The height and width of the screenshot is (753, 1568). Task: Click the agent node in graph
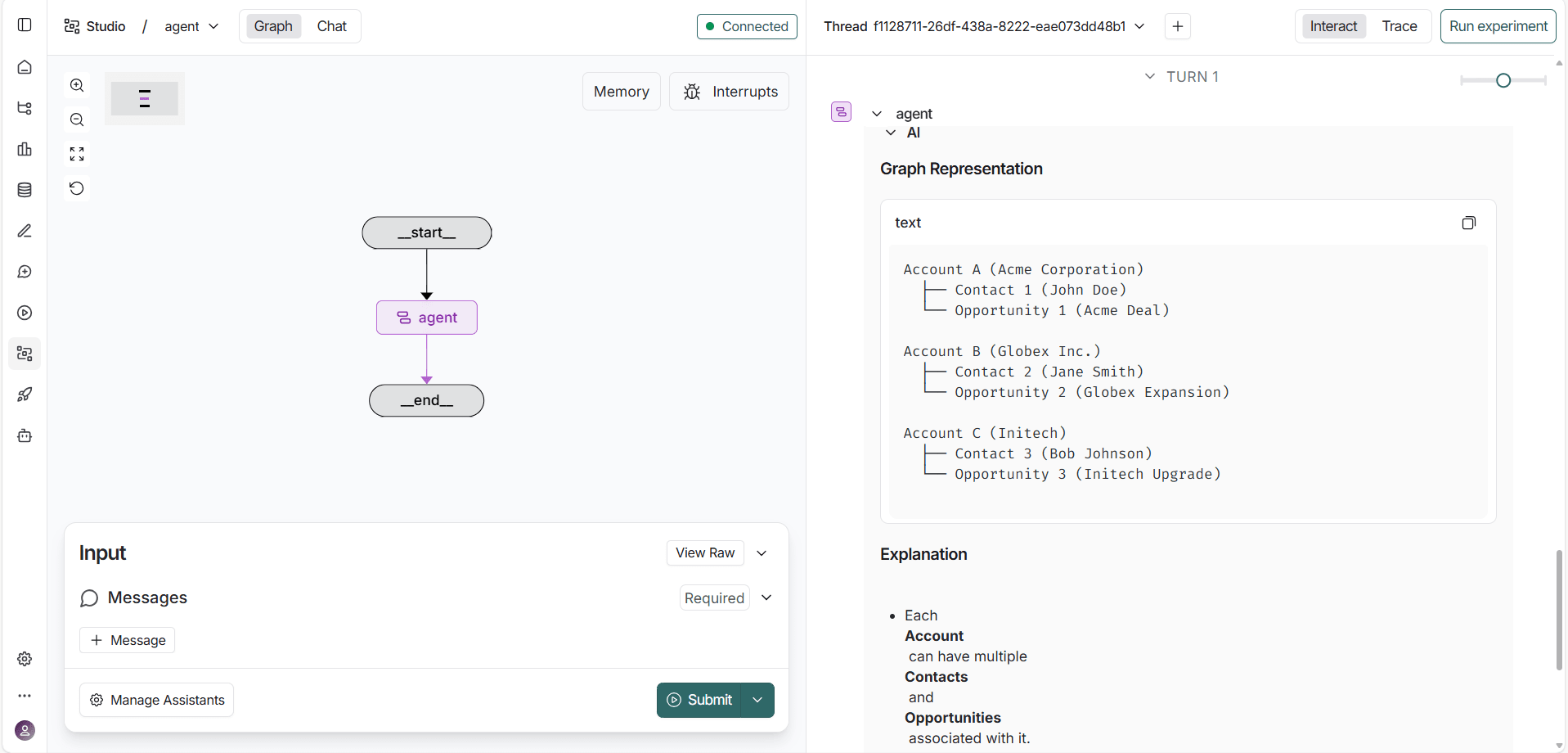pos(427,318)
